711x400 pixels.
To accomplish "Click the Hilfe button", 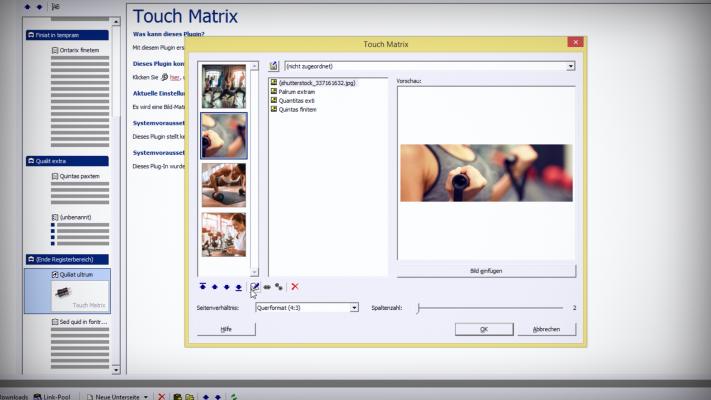I will tap(226, 329).
